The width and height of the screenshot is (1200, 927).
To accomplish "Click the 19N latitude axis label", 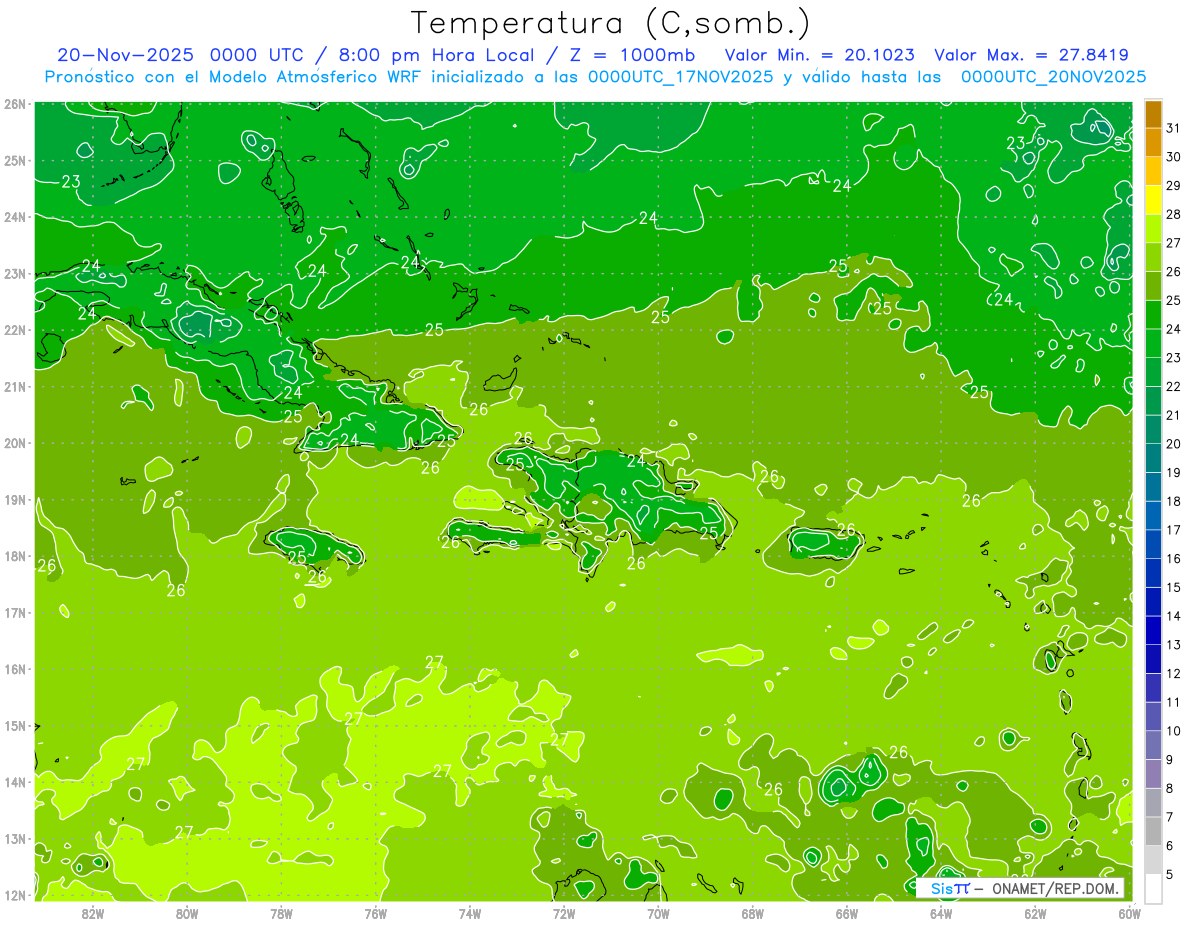I will [x=15, y=500].
